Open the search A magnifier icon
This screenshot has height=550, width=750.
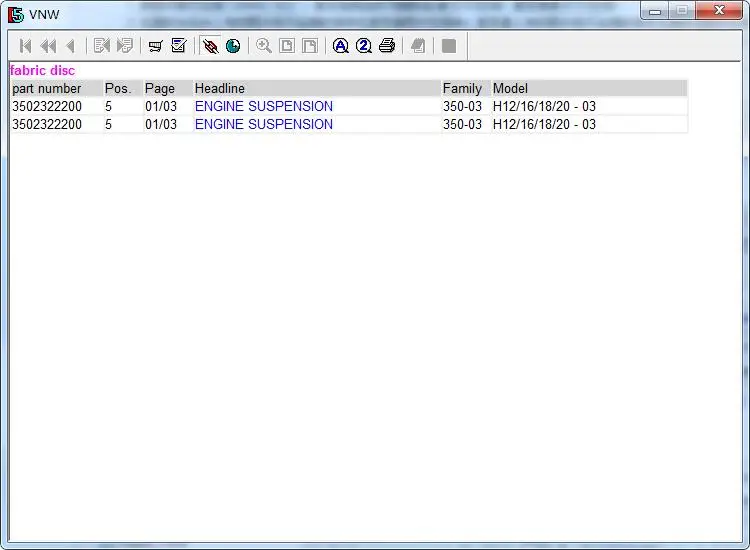pyautogui.click(x=341, y=46)
